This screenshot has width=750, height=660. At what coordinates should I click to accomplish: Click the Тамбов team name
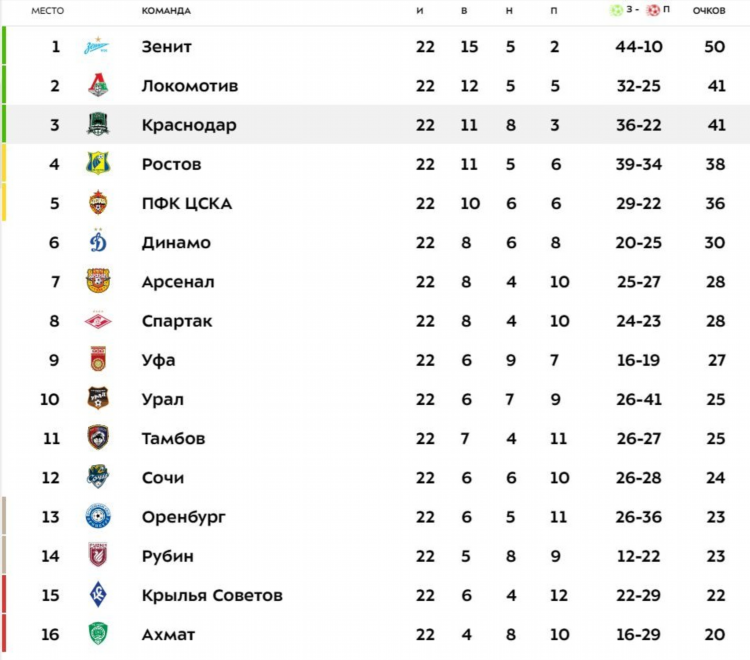(x=173, y=439)
